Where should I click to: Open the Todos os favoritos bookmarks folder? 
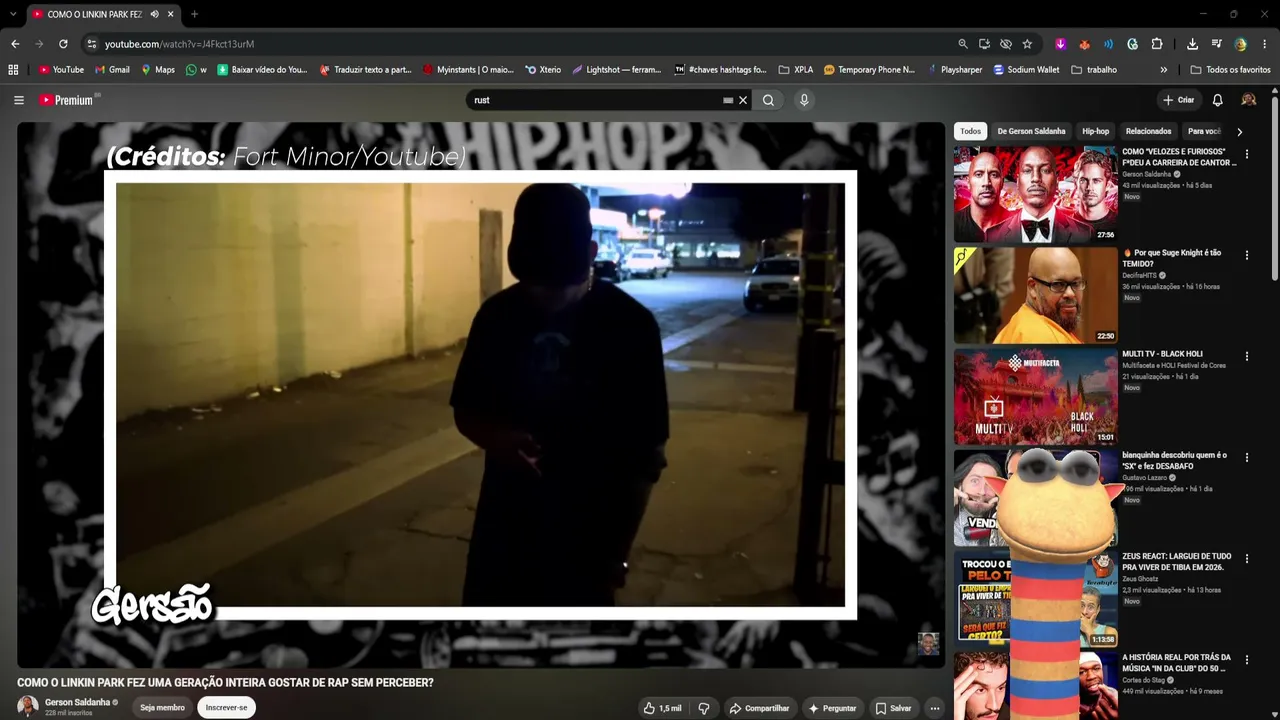1230,70
